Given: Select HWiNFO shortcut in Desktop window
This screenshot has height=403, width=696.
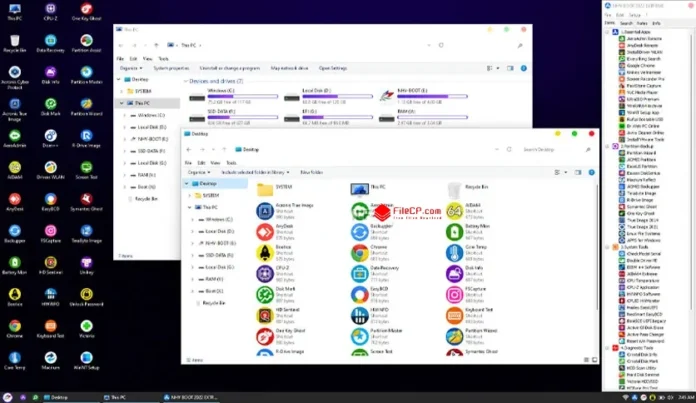Looking at the screenshot, I should click(x=369, y=315).
